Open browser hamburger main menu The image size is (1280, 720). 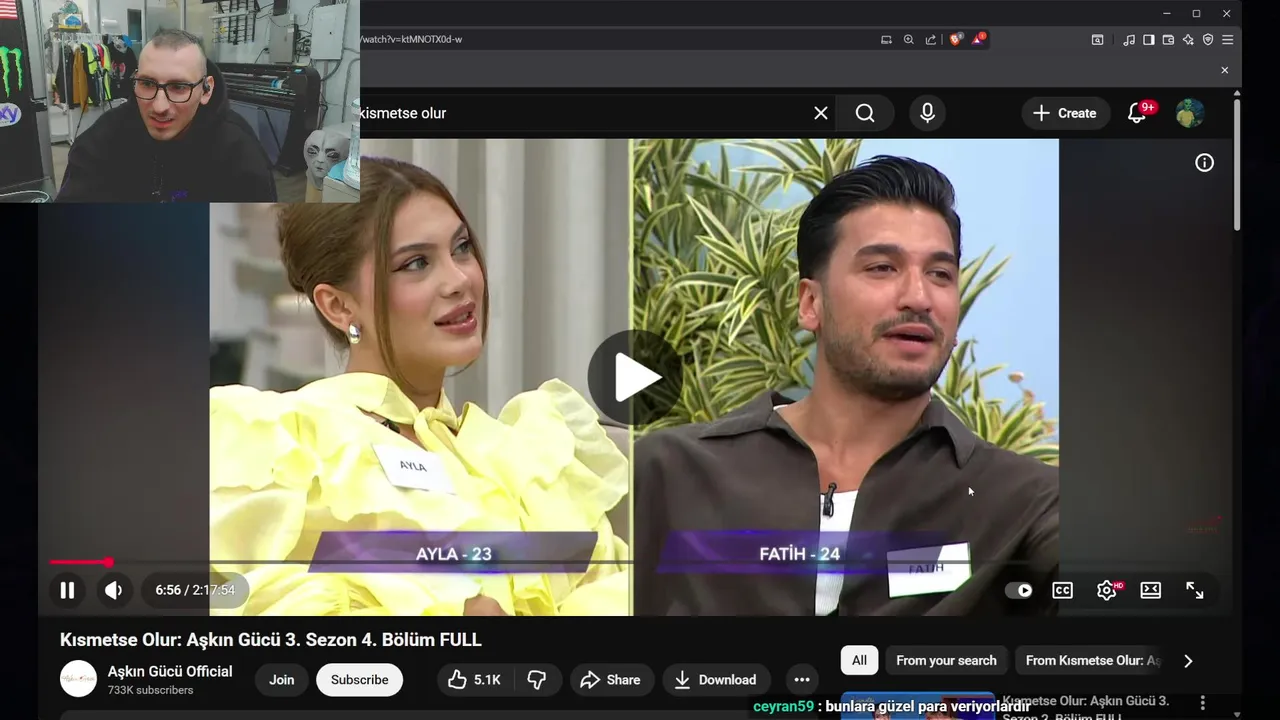point(1227,39)
